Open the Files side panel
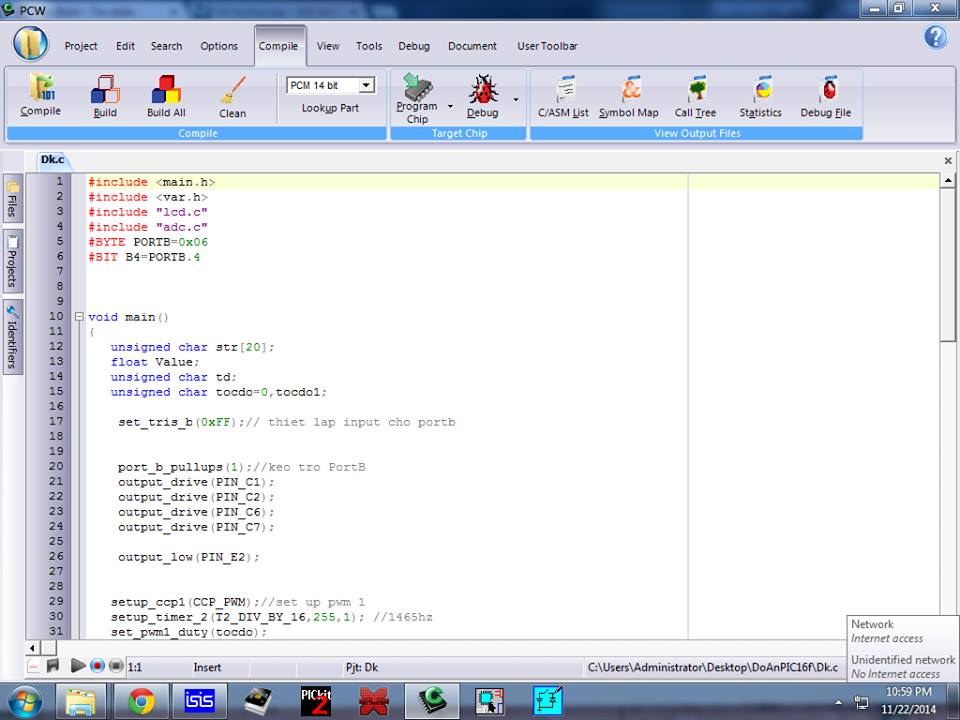960x720 pixels. click(12, 199)
